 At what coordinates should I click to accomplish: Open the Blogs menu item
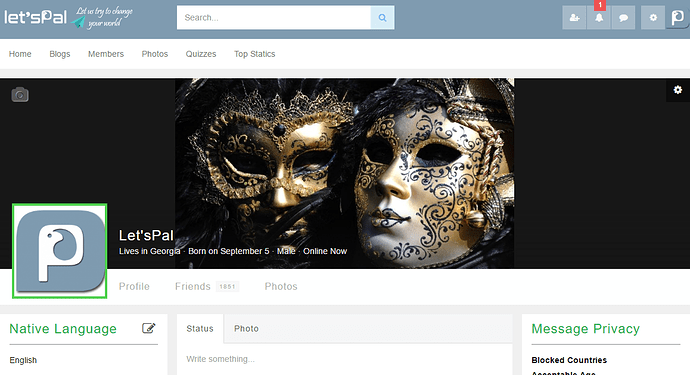60,54
